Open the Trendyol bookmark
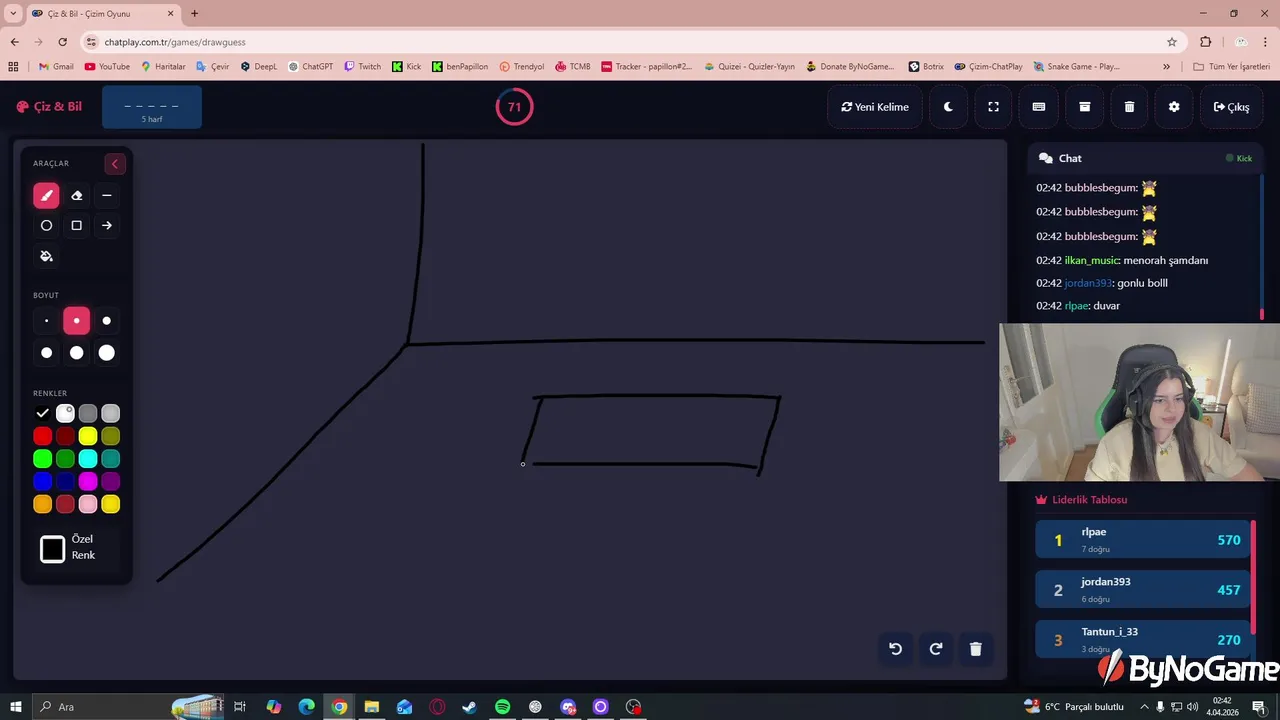The image size is (1280, 720). pos(522,67)
